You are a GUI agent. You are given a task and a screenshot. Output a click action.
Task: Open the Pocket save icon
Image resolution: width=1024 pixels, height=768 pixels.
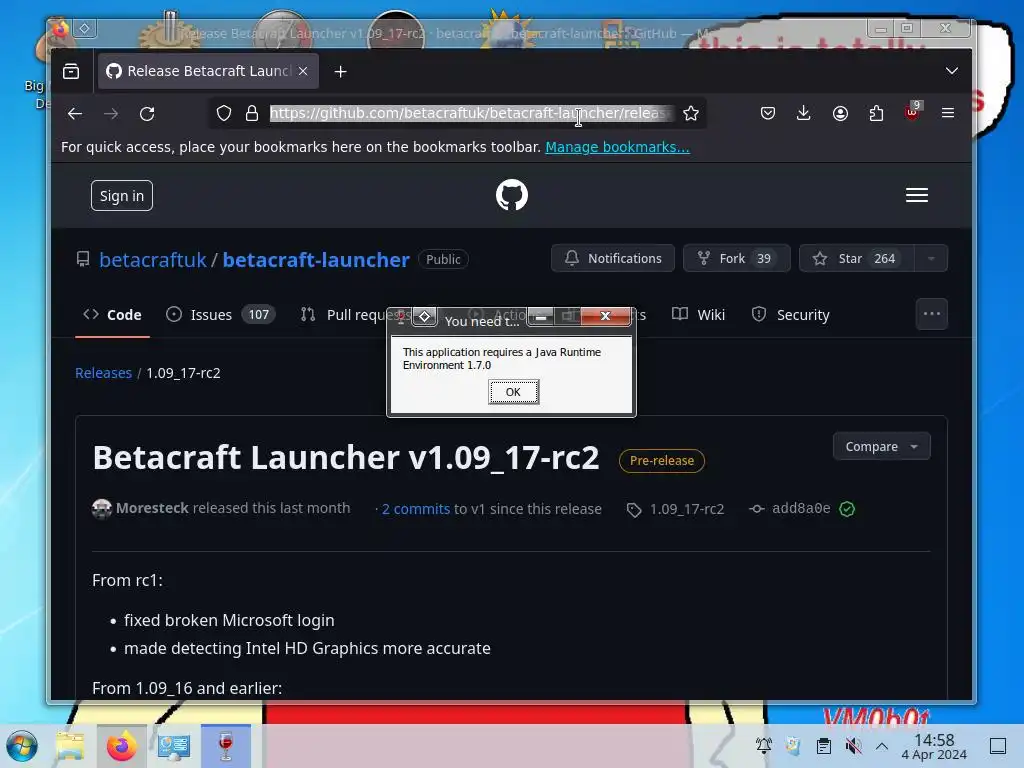(768, 114)
